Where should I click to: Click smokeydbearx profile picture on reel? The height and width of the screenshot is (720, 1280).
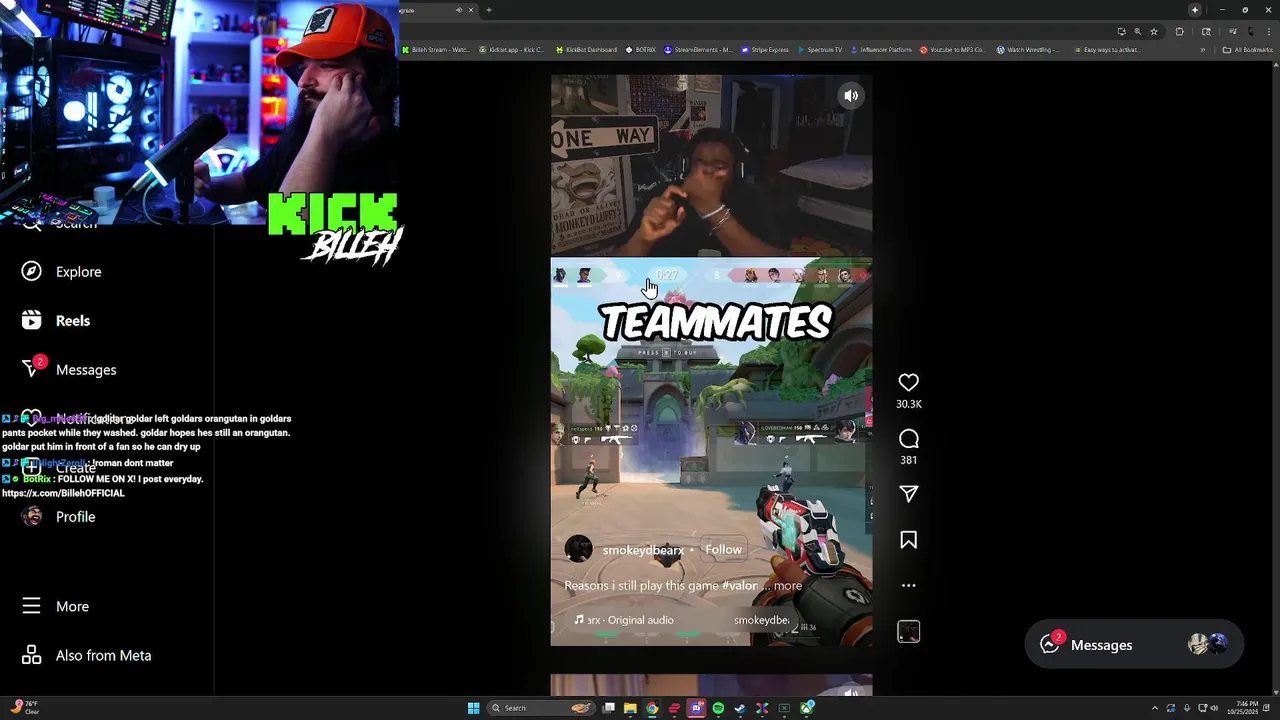[x=578, y=549]
